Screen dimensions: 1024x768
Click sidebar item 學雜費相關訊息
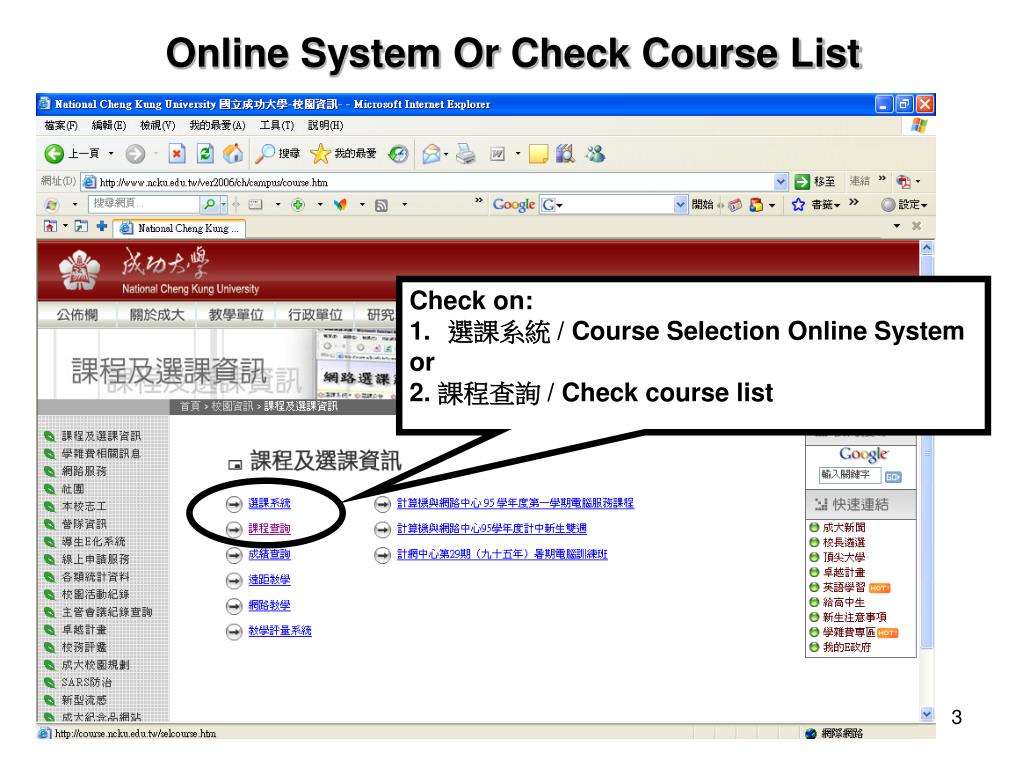[x=101, y=454]
